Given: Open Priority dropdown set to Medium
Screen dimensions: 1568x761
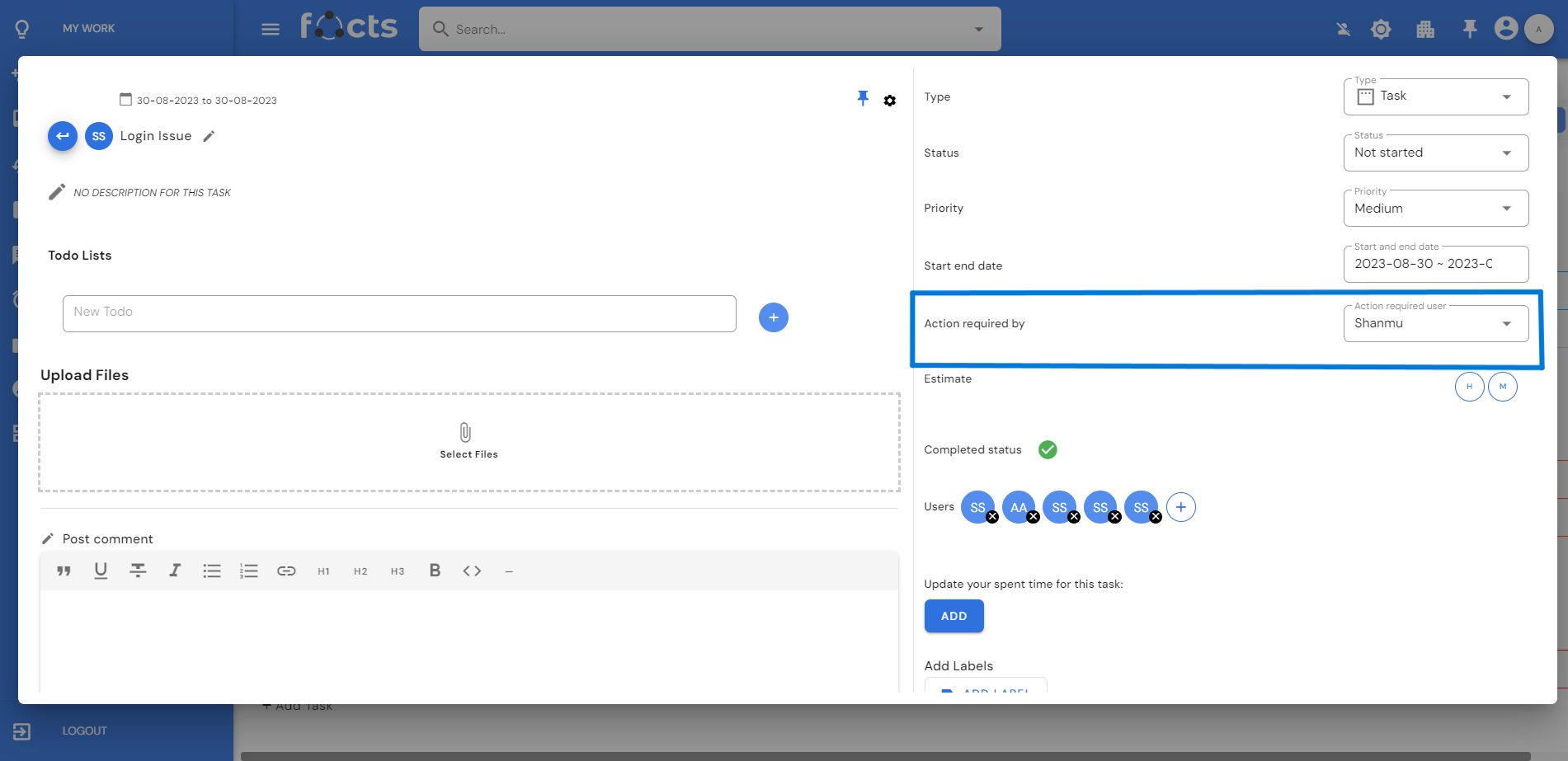Looking at the screenshot, I should tap(1435, 209).
